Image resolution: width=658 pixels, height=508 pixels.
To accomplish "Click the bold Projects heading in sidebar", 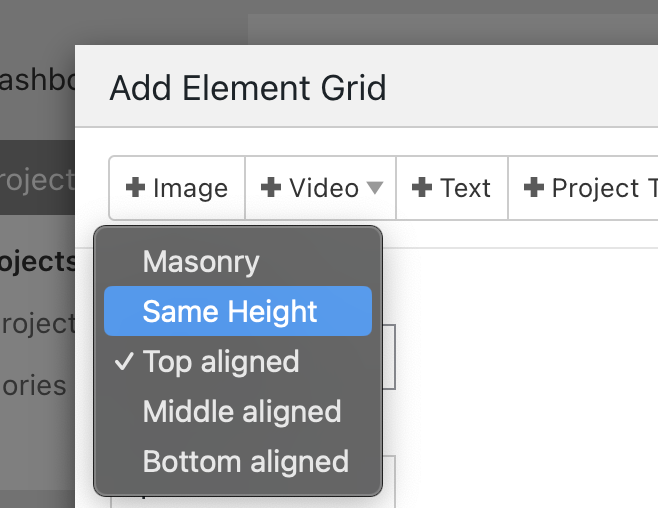I will pos(38,261).
